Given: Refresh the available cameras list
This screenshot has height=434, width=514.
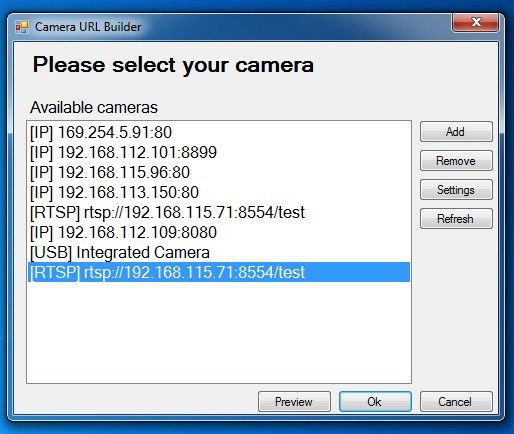Looking at the screenshot, I should coord(456,219).
